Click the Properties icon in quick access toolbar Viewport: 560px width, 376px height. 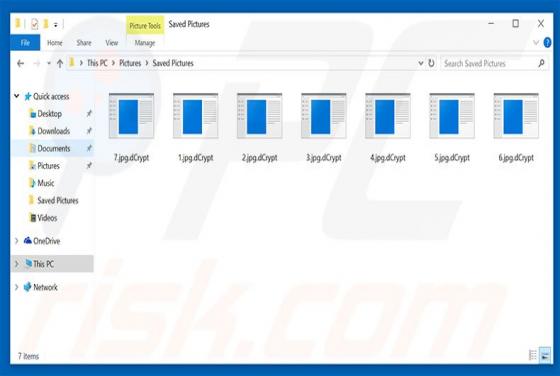[34, 24]
